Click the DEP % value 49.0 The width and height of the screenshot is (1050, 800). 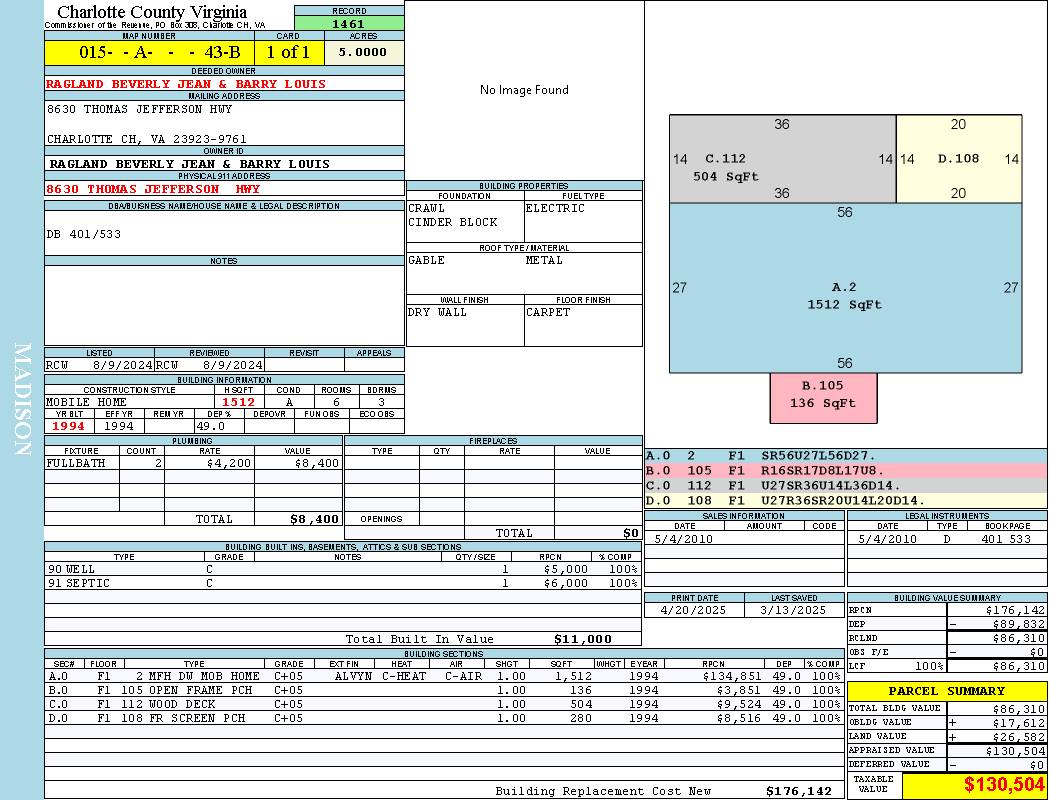[x=210, y=426]
